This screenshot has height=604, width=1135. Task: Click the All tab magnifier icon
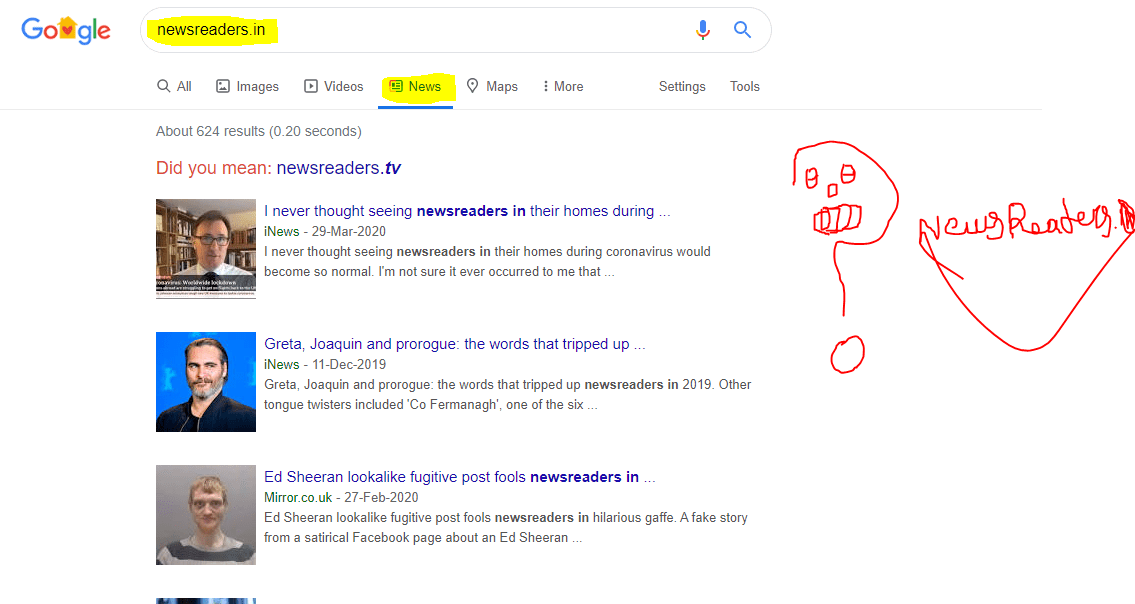point(164,86)
